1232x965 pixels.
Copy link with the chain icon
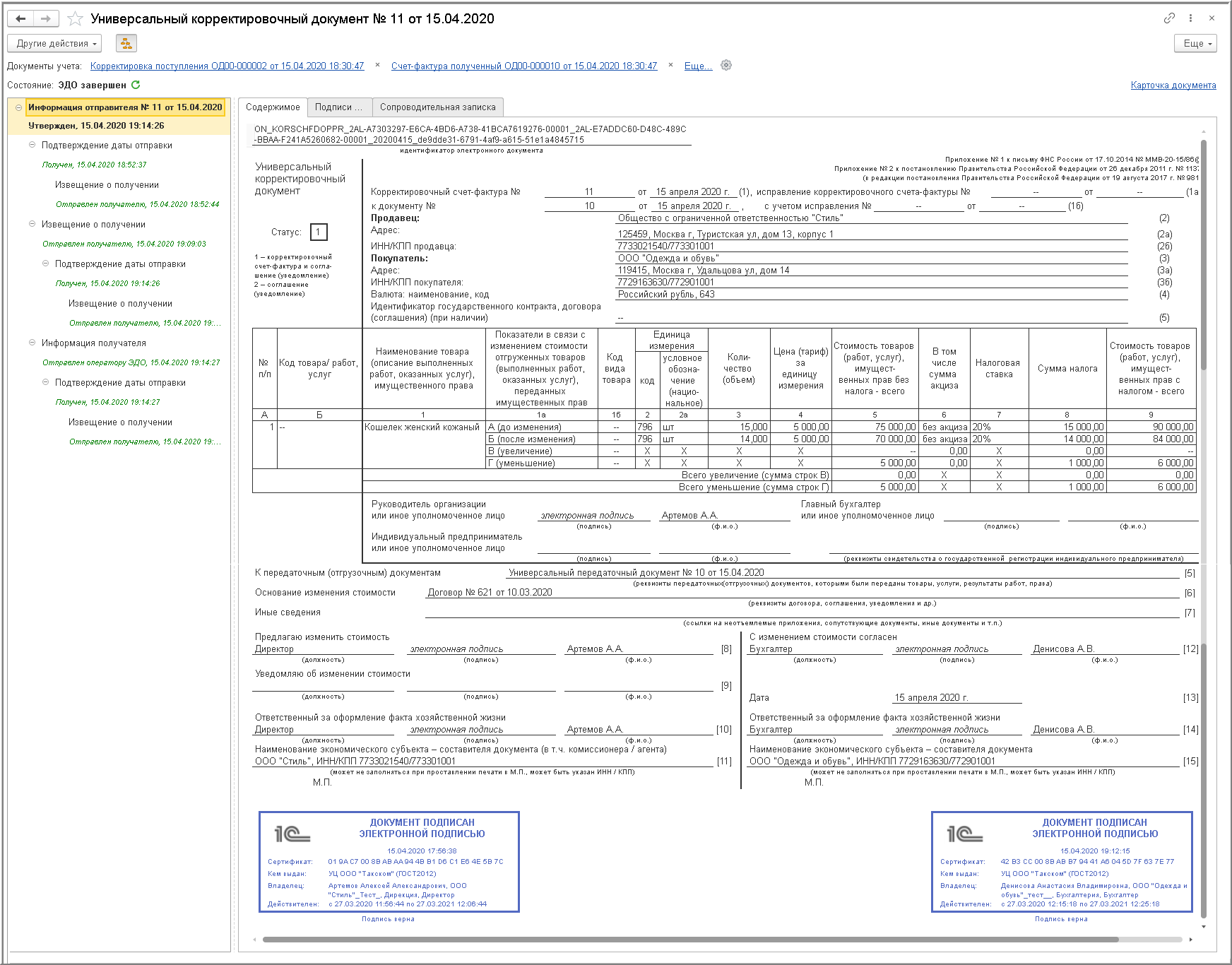point(1169,18)
